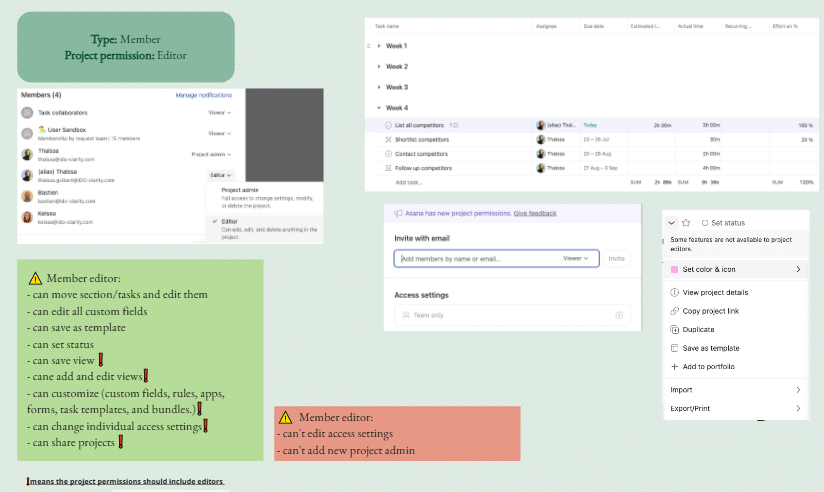The width and height of the screenshot is (824, 492).
Task: Mark Contact competitors task complete
Action: (x=388, y=153)
